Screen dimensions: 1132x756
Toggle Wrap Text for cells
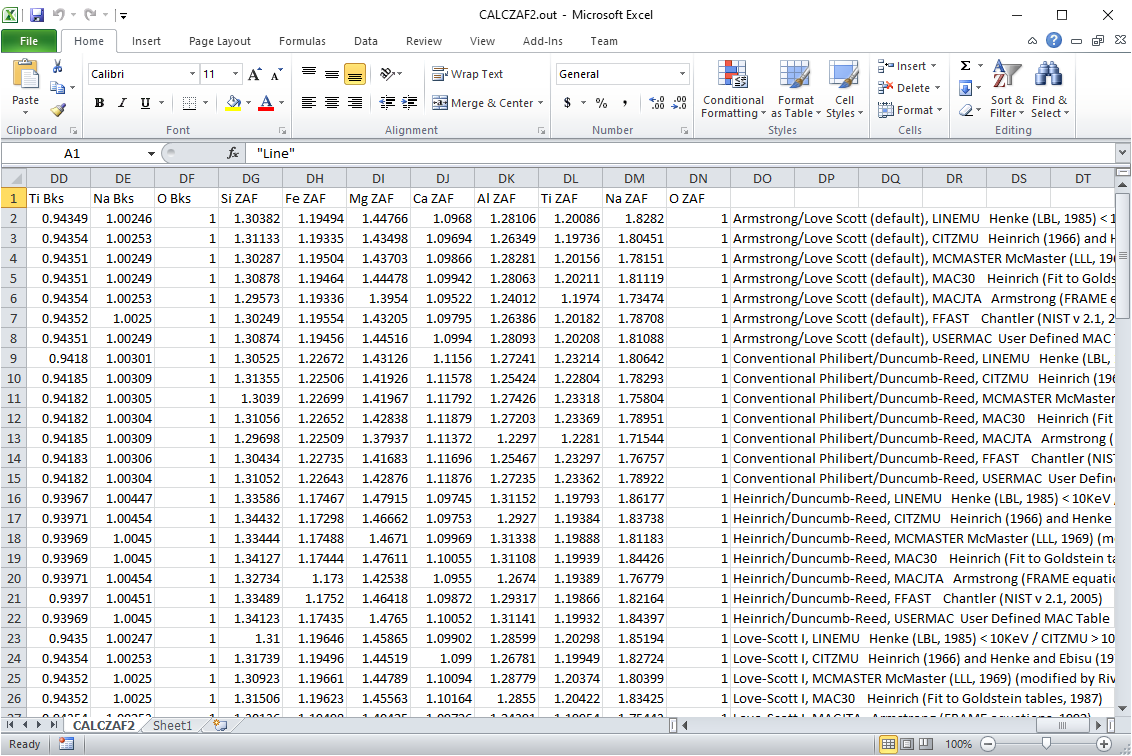[x=468, y=74]
